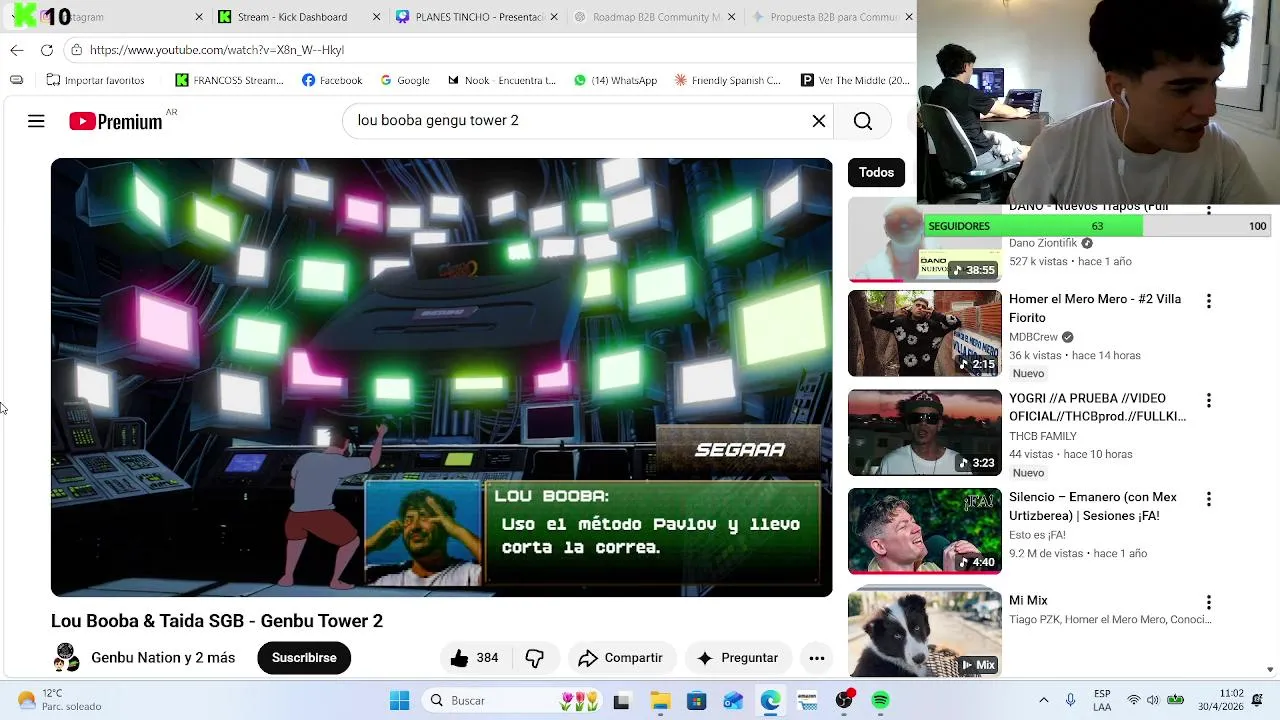The image size is (1280, 720).
Task: Open microphone tray icon
Action: 1071,700
